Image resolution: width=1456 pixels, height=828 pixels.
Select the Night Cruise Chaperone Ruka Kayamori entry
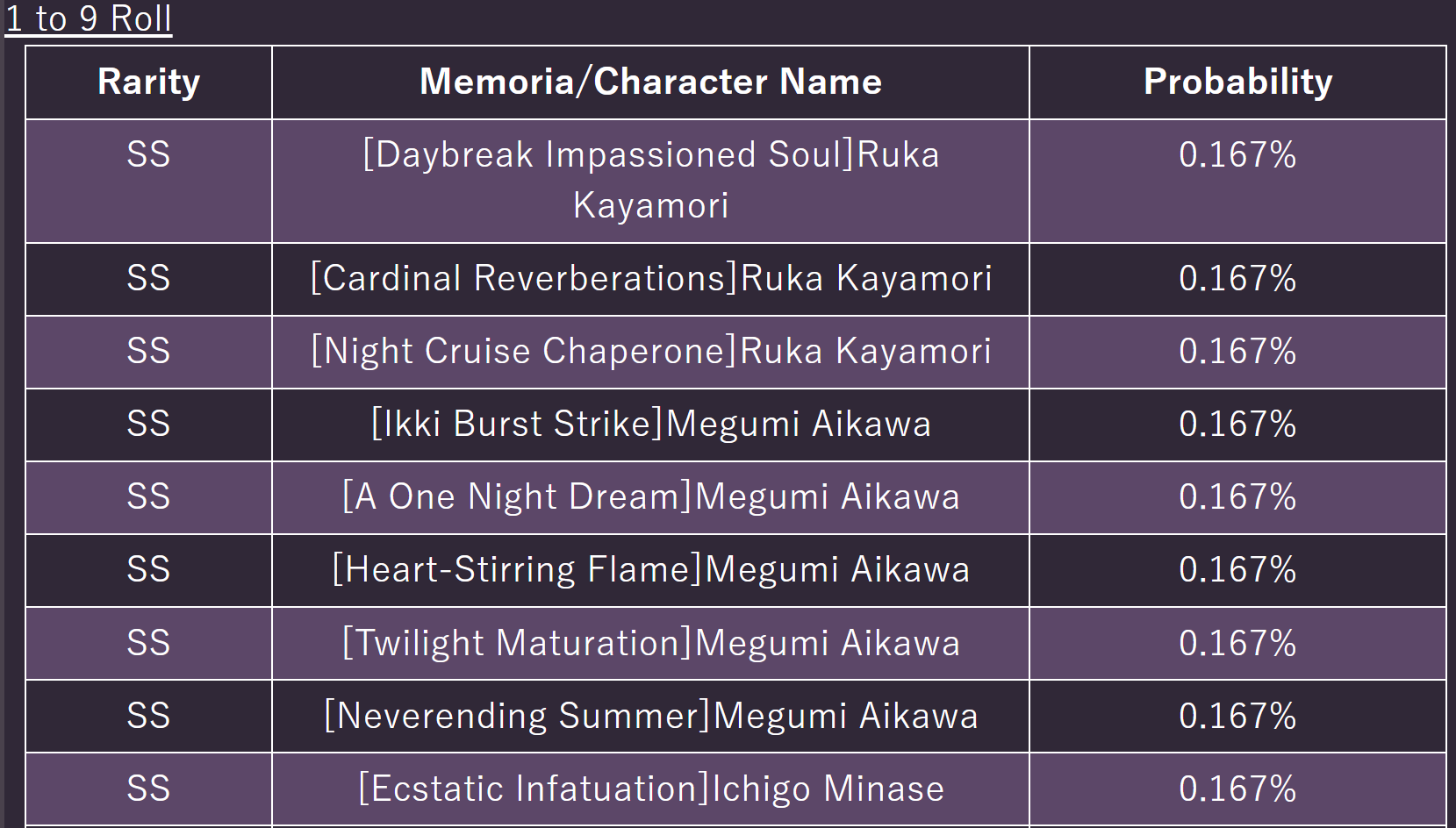(x=650, y=352)
